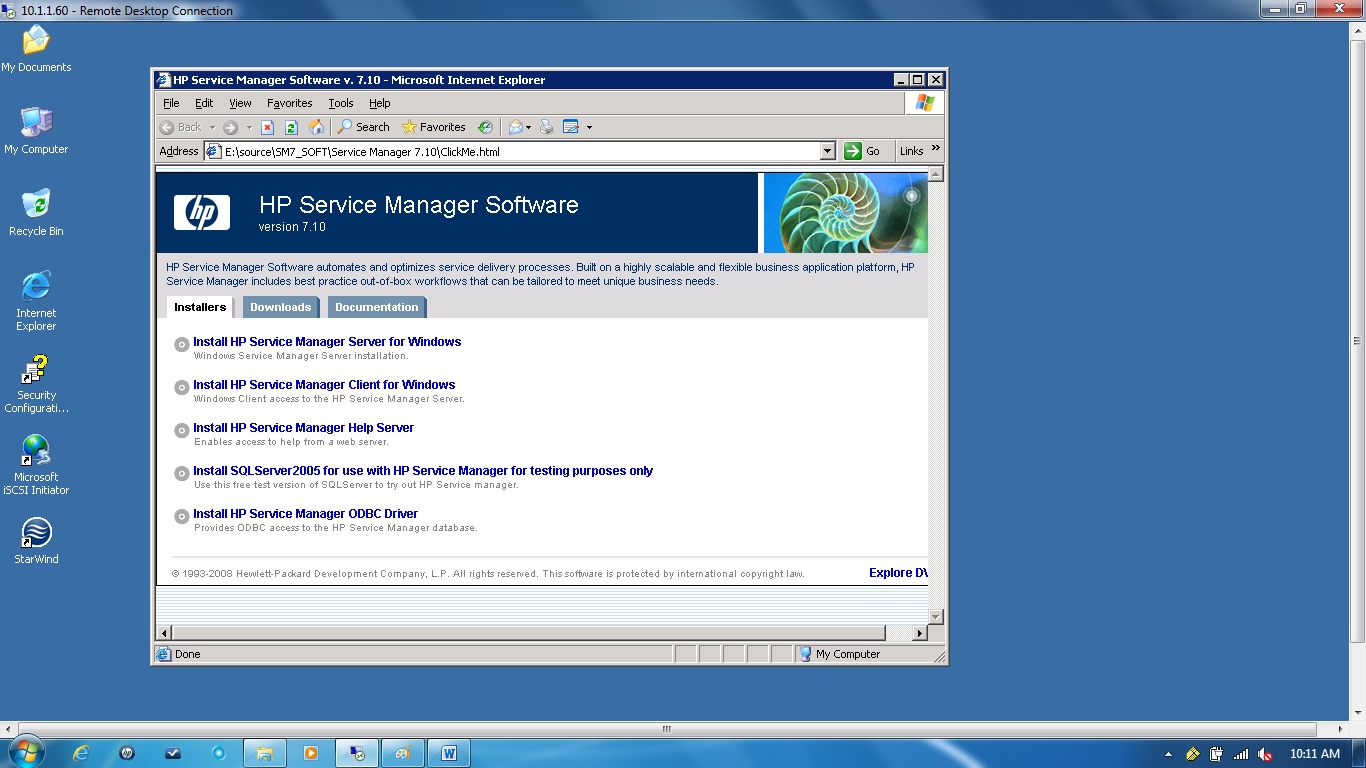Open Security Configuration desktop shortcut

coord(36,384)
